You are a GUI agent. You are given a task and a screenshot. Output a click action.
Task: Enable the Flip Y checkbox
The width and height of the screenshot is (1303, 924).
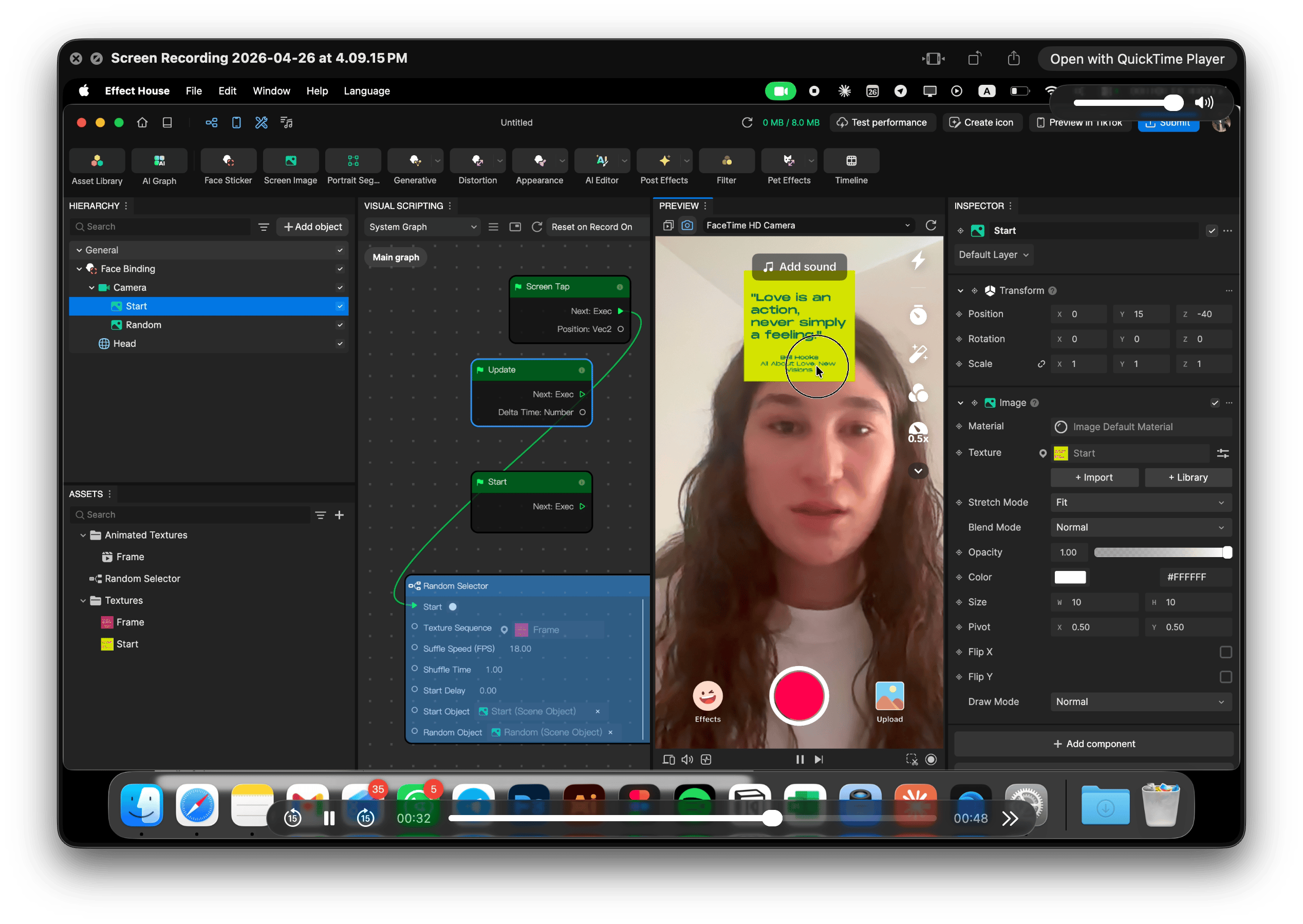tap(1225, 677)
